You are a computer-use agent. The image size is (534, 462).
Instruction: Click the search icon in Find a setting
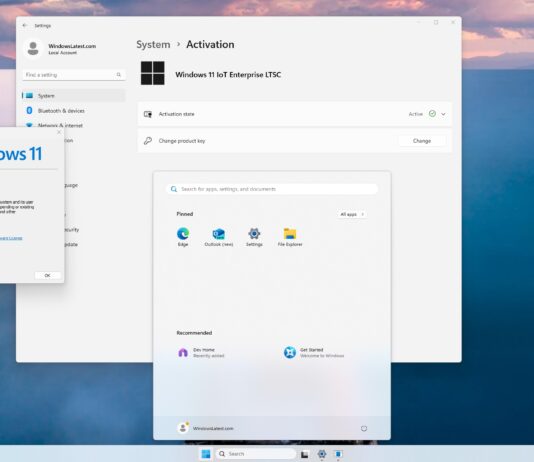119,75
